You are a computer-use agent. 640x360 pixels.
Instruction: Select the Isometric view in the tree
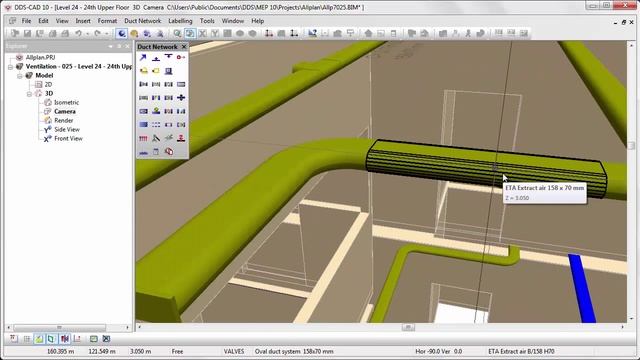[x=67, y=102]
